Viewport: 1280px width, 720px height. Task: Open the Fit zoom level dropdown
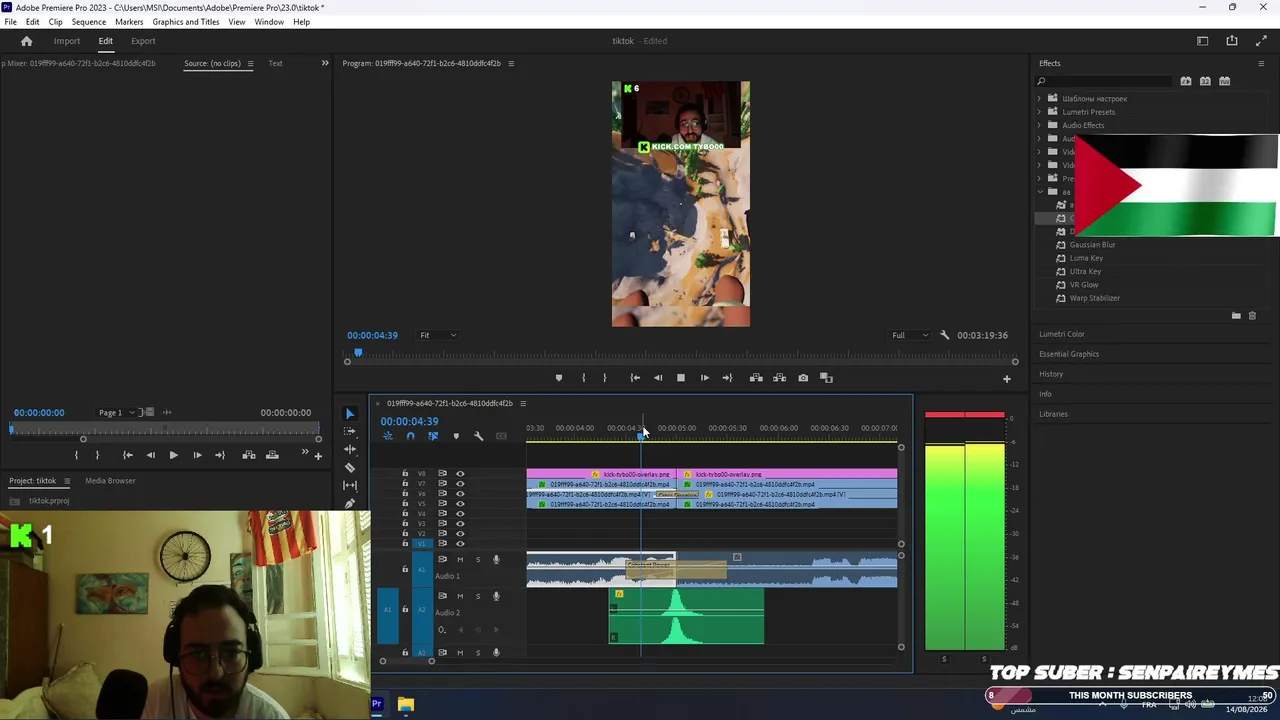coord(438,335)
